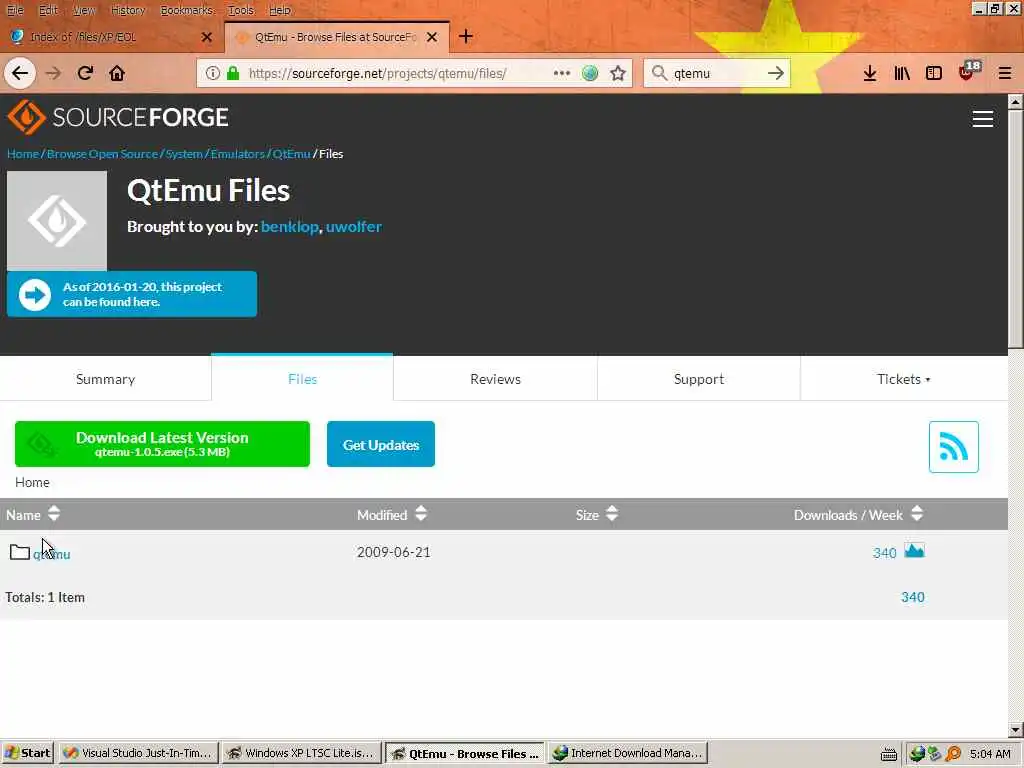Open the browser home page icon
Viewport: 1024px width, 768px height.
click(x=117, y=73)
